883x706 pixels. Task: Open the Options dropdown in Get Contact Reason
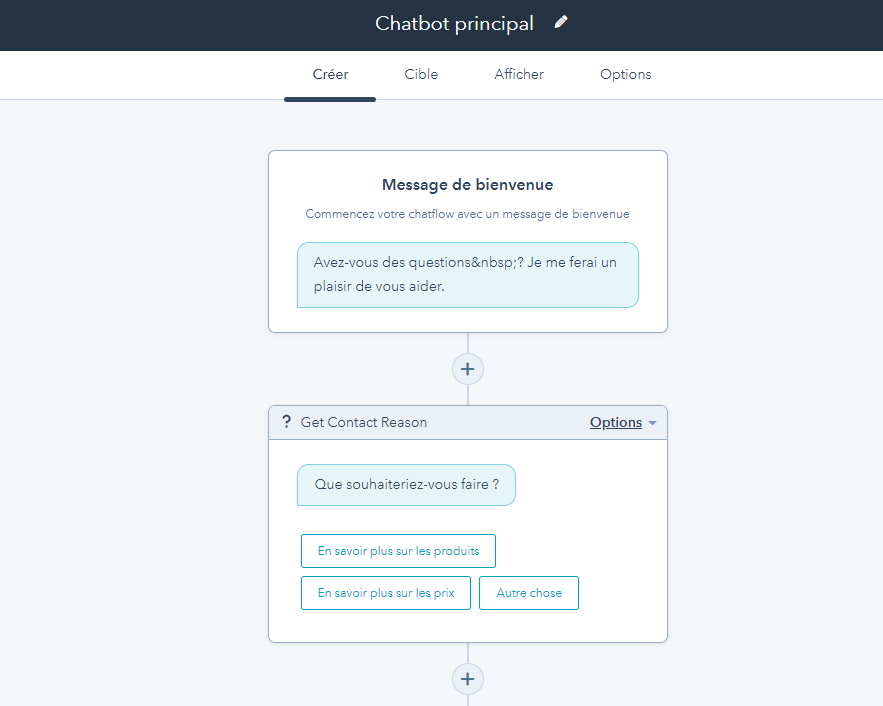pyautogui.click(x=616, y=422)
